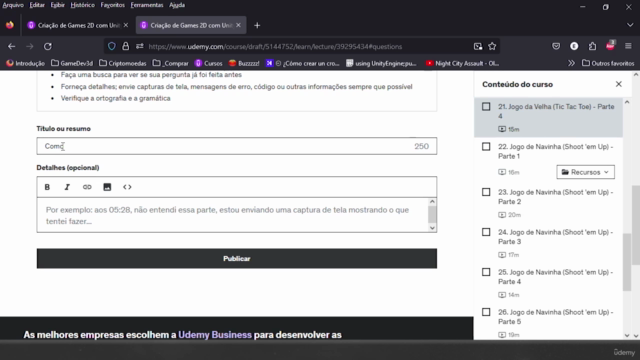Open lecture 23 Jogo de Navinha Parte 2
This screenshot has height=360, width=640.
coord(556,197)
